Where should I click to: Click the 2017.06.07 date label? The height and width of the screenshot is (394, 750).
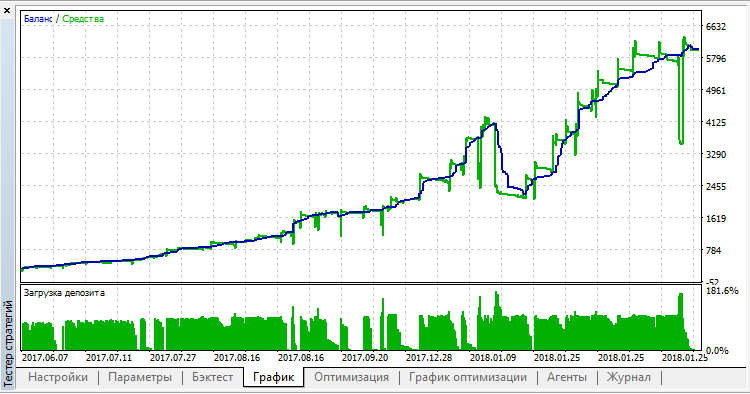[45, 358]
